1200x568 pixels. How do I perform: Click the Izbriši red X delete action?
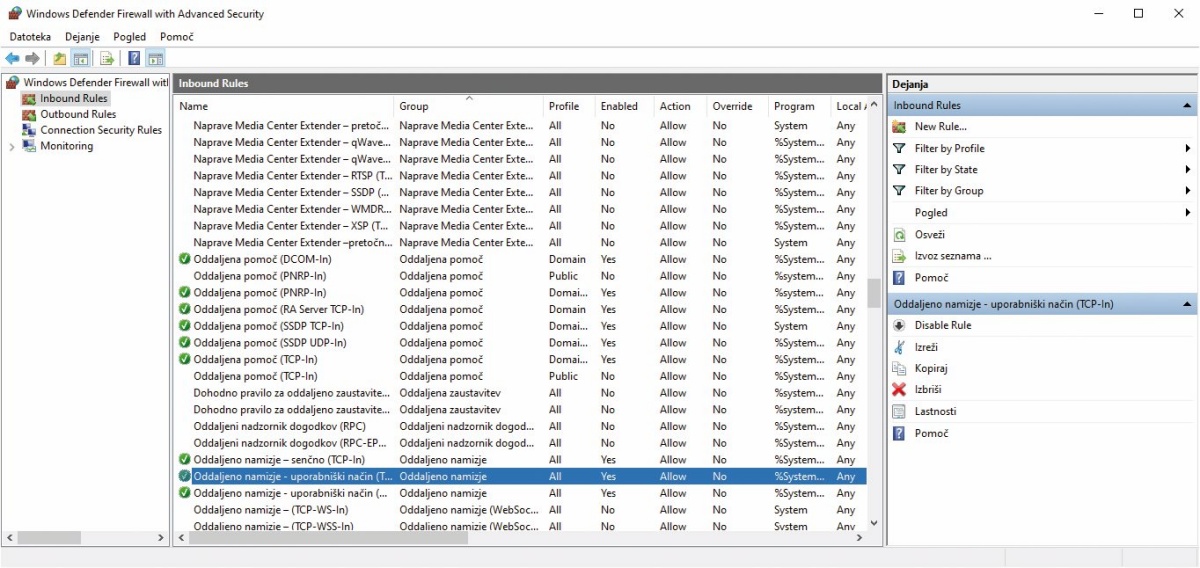click(x=928, y=389)
